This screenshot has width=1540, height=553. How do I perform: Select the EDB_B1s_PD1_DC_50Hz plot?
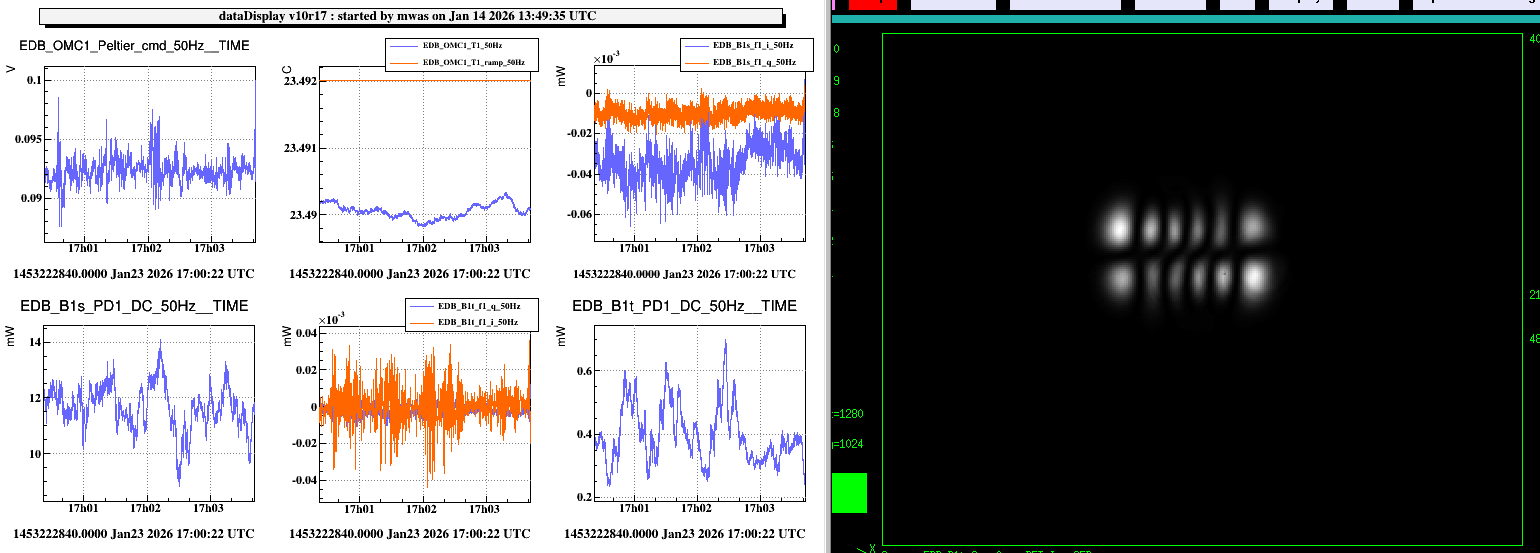tap(150, 410)
